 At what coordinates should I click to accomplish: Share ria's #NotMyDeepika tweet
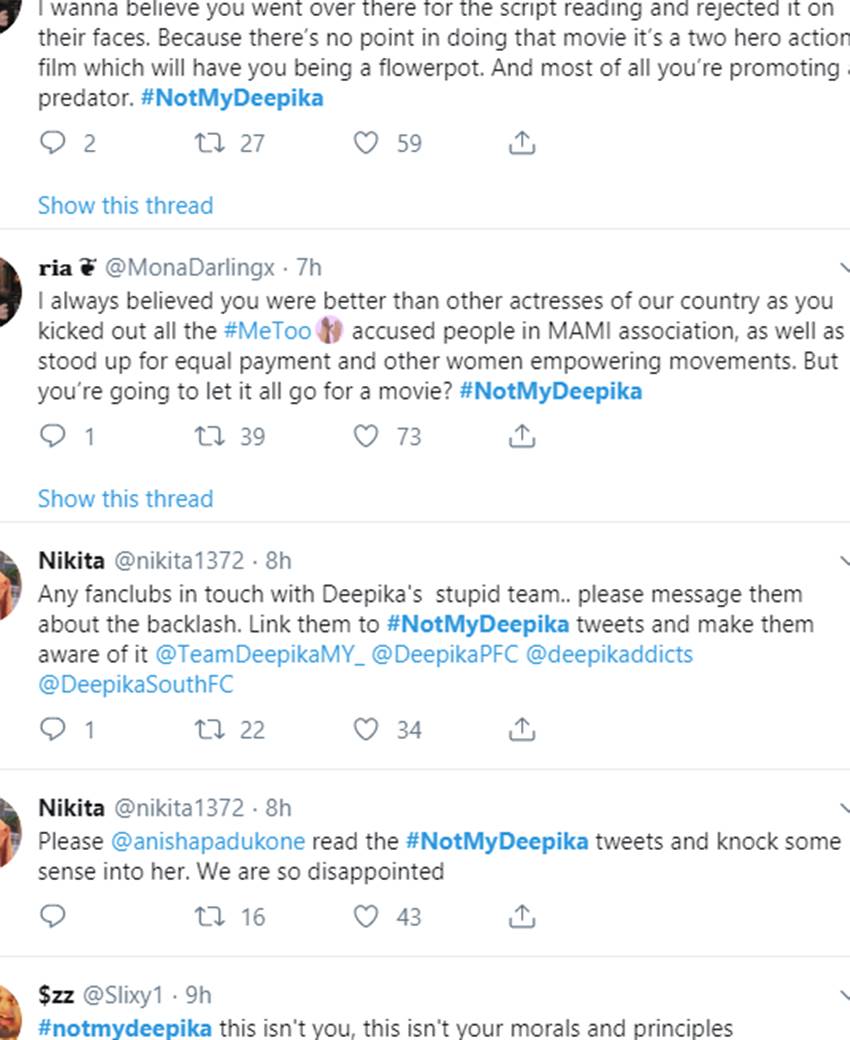521,437
